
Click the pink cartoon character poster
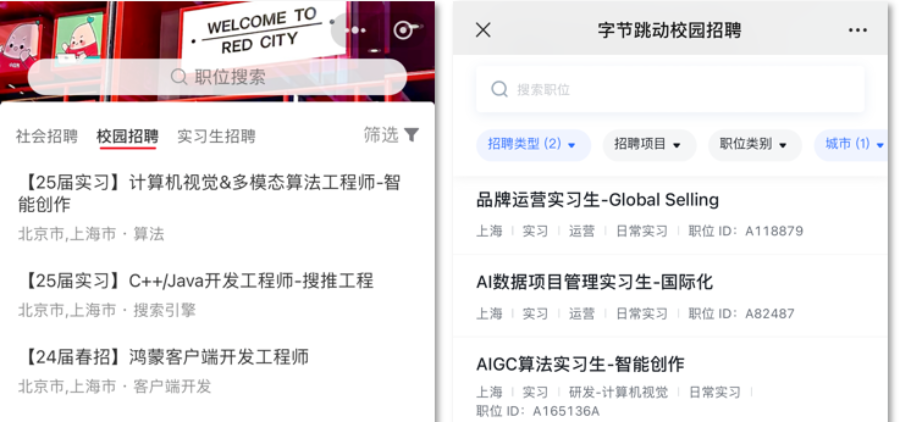pyautogui.click(x=18, y=46)
